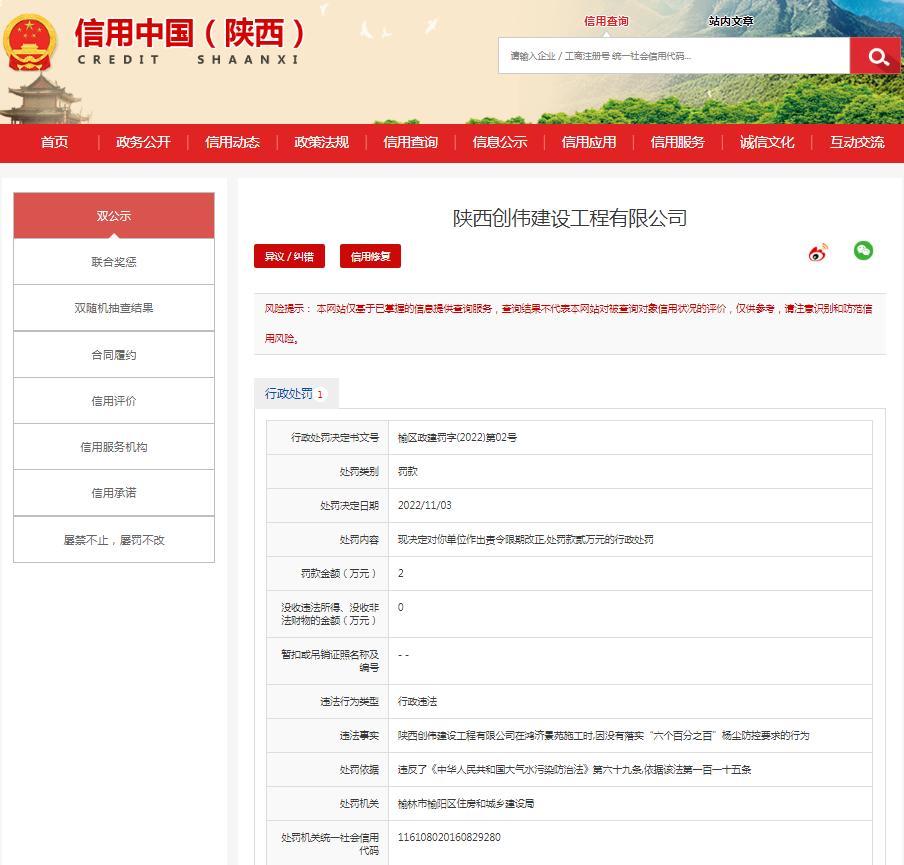Click violation type value 行政违法
The height and width of the screenshot is (865, 904).
click(417, 702)
